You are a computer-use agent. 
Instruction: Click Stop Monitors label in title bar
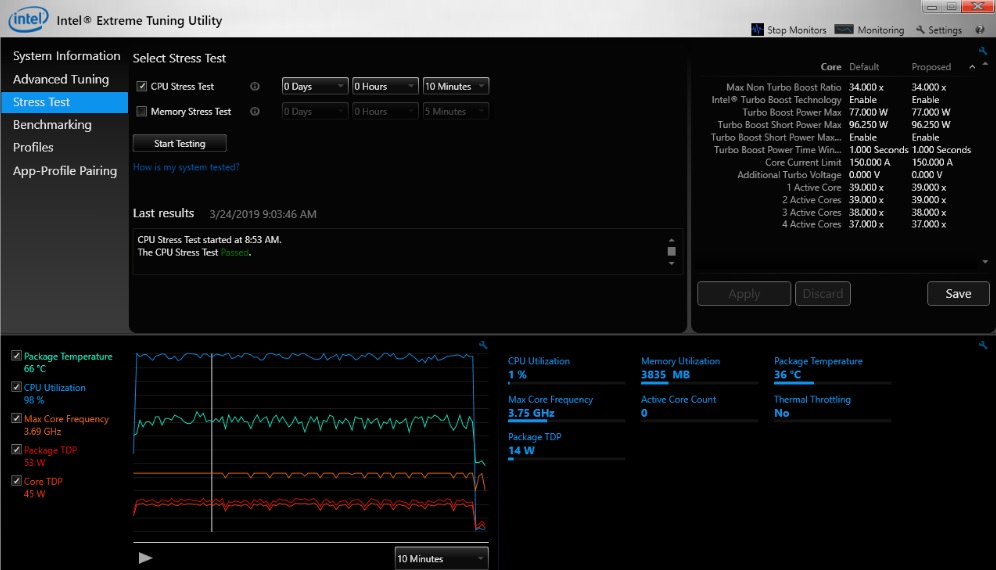pos(797,30)
